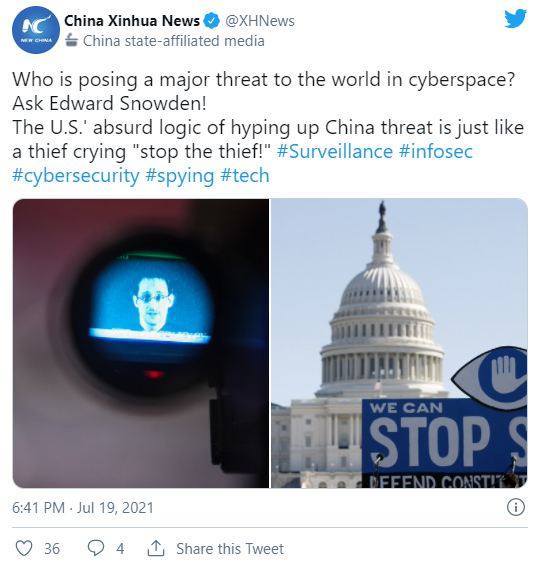Screen dimensions: 538x564
Task: Click the share arrow icon
Action: tap(156, 548)
